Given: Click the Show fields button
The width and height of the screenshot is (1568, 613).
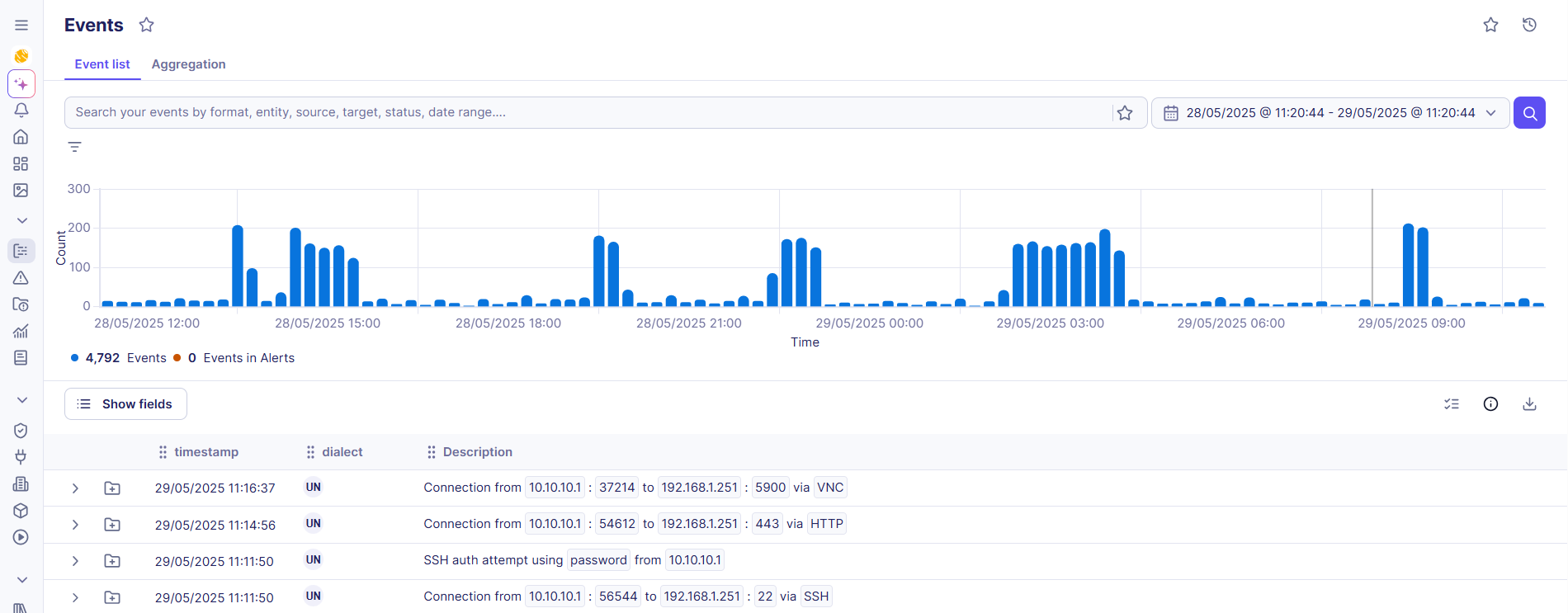Looking at the screenshot, I should [125, 404].
